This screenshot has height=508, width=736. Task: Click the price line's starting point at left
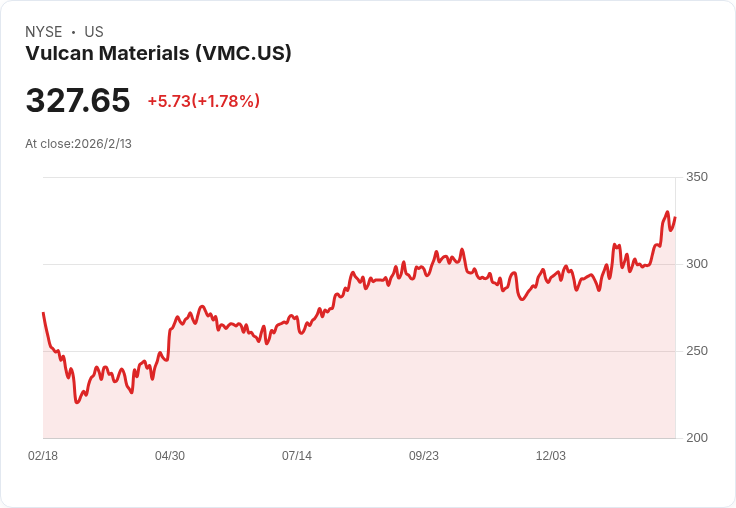click(x=43, y=313)
